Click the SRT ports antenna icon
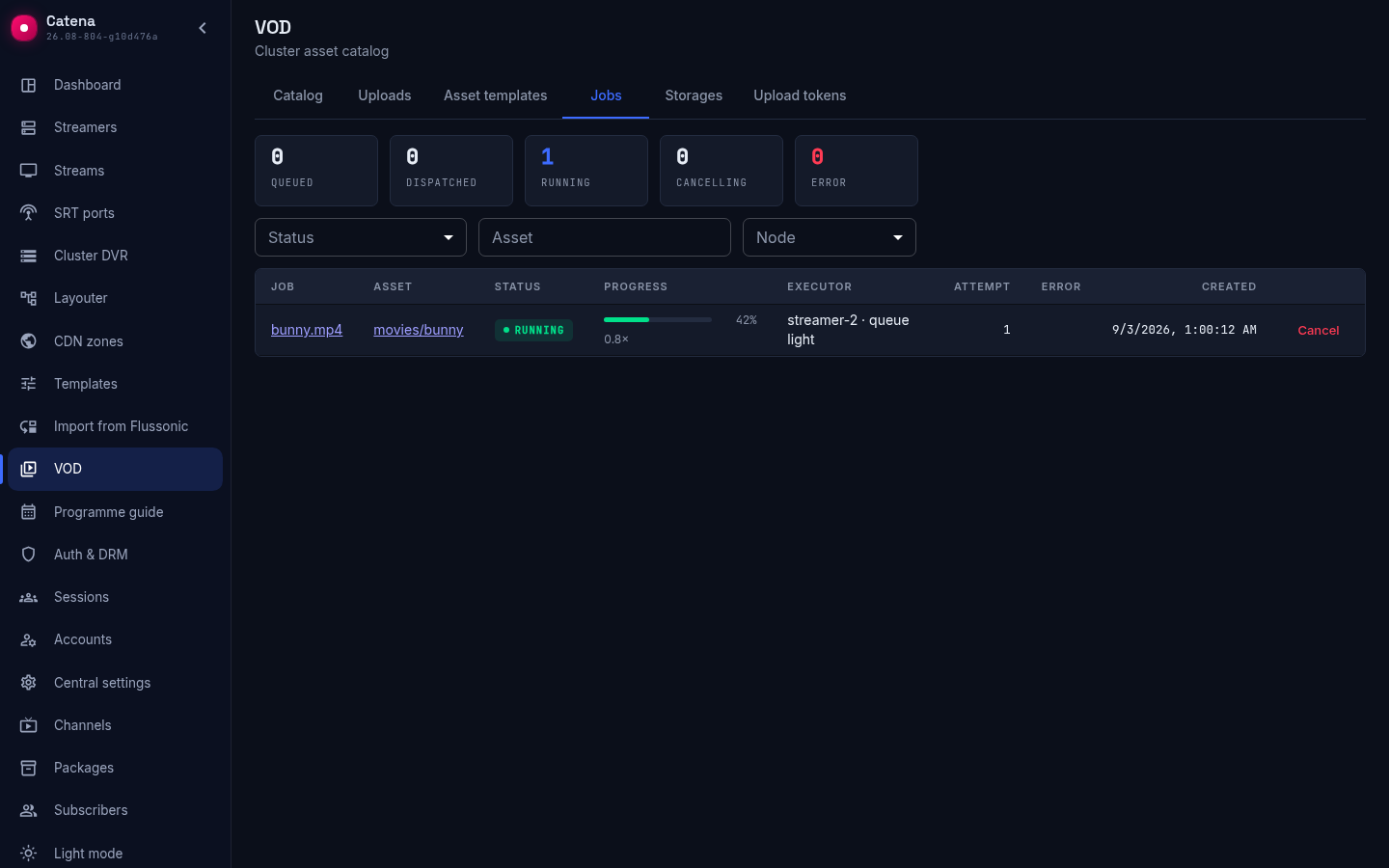Screen dimensions: 1389x868 pyautogui.click(x=29, y=213)
